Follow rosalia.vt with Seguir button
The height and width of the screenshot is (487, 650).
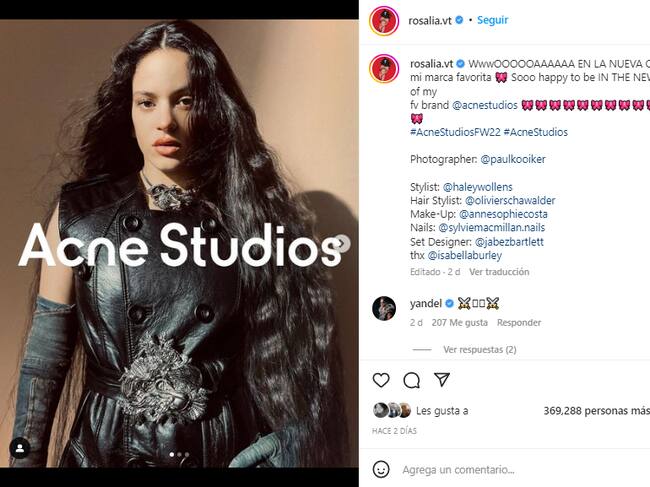tap(492, 20)
